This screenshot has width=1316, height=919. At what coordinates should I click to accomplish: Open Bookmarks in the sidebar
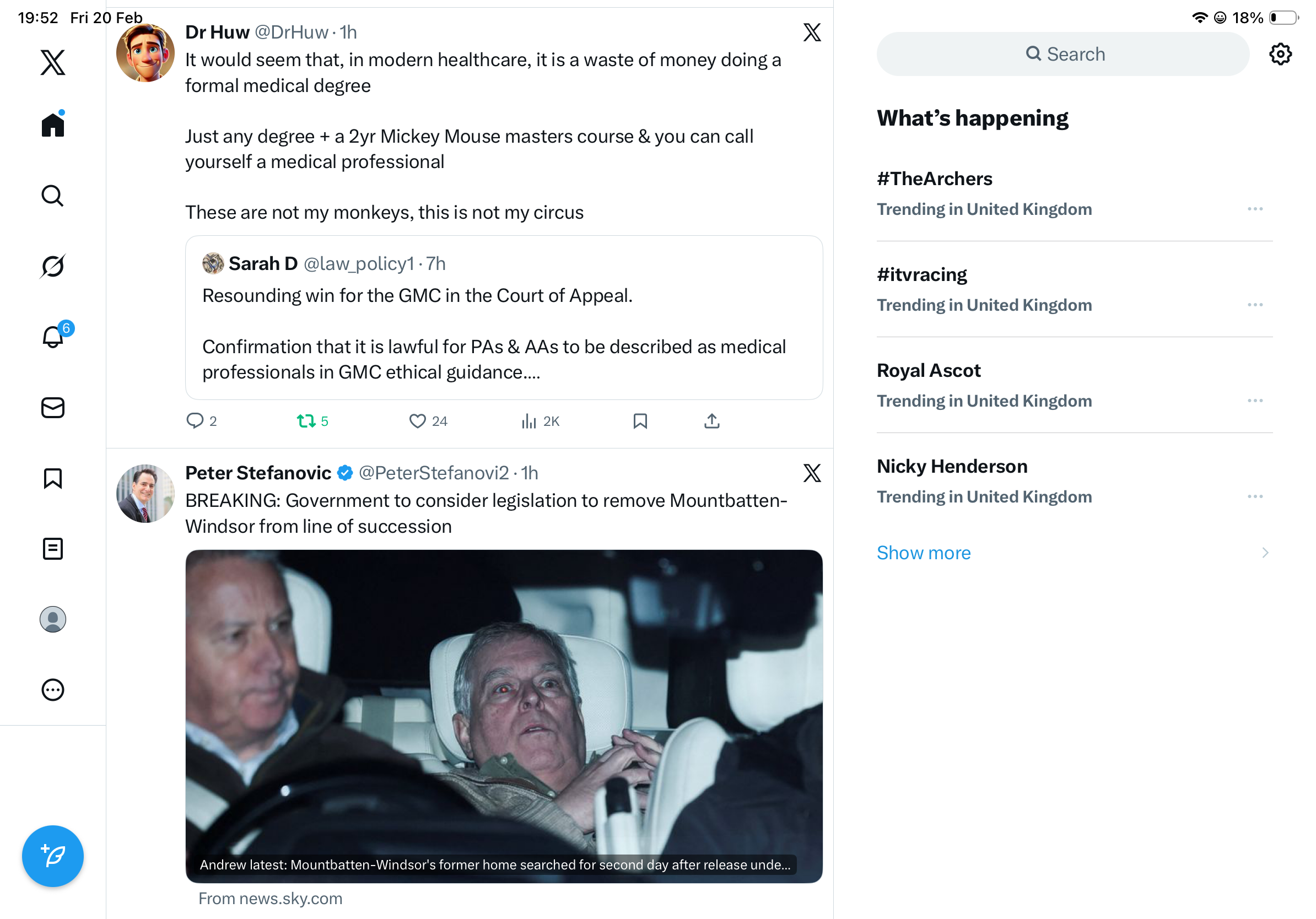53,478
